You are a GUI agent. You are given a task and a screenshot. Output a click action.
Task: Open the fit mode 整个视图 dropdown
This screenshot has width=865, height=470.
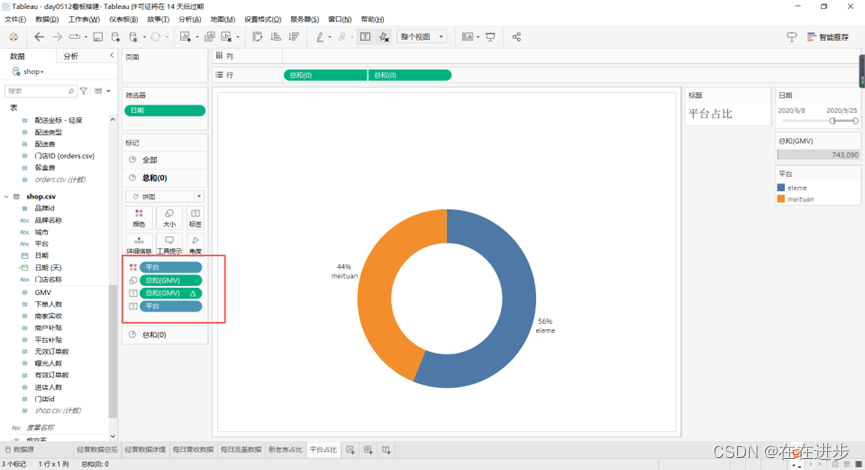(421, 37)
